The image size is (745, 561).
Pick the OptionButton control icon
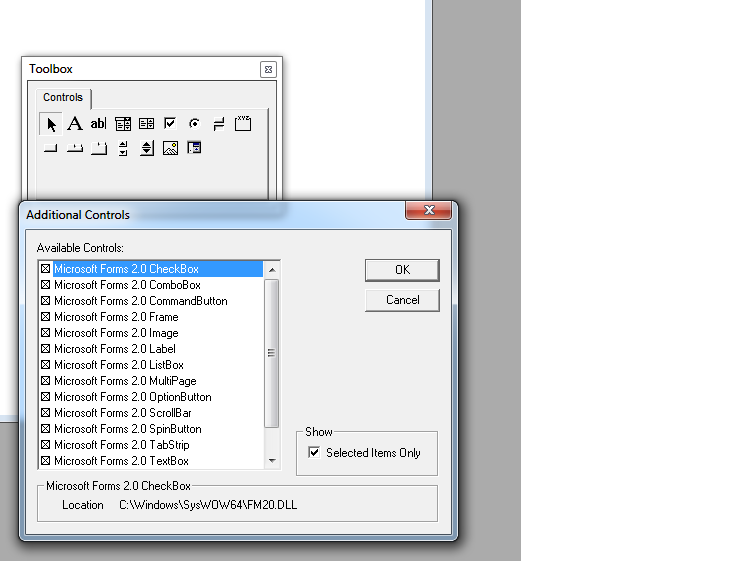click(194, 124)
